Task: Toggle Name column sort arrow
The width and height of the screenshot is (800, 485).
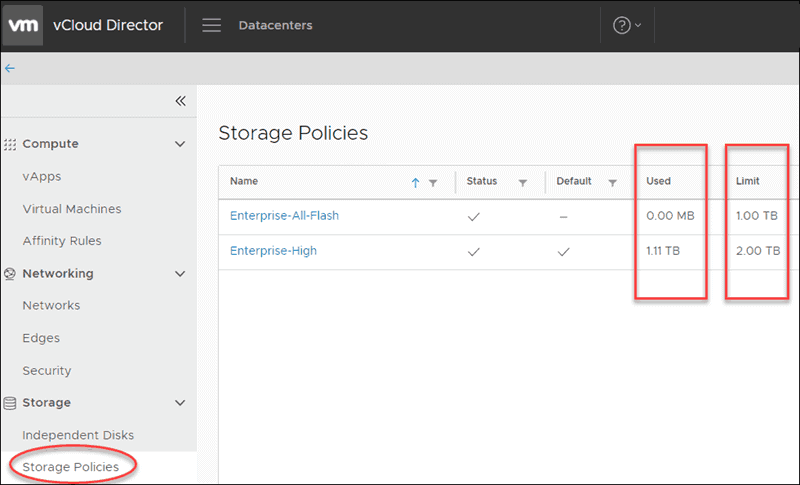Action: coord(415,183)
